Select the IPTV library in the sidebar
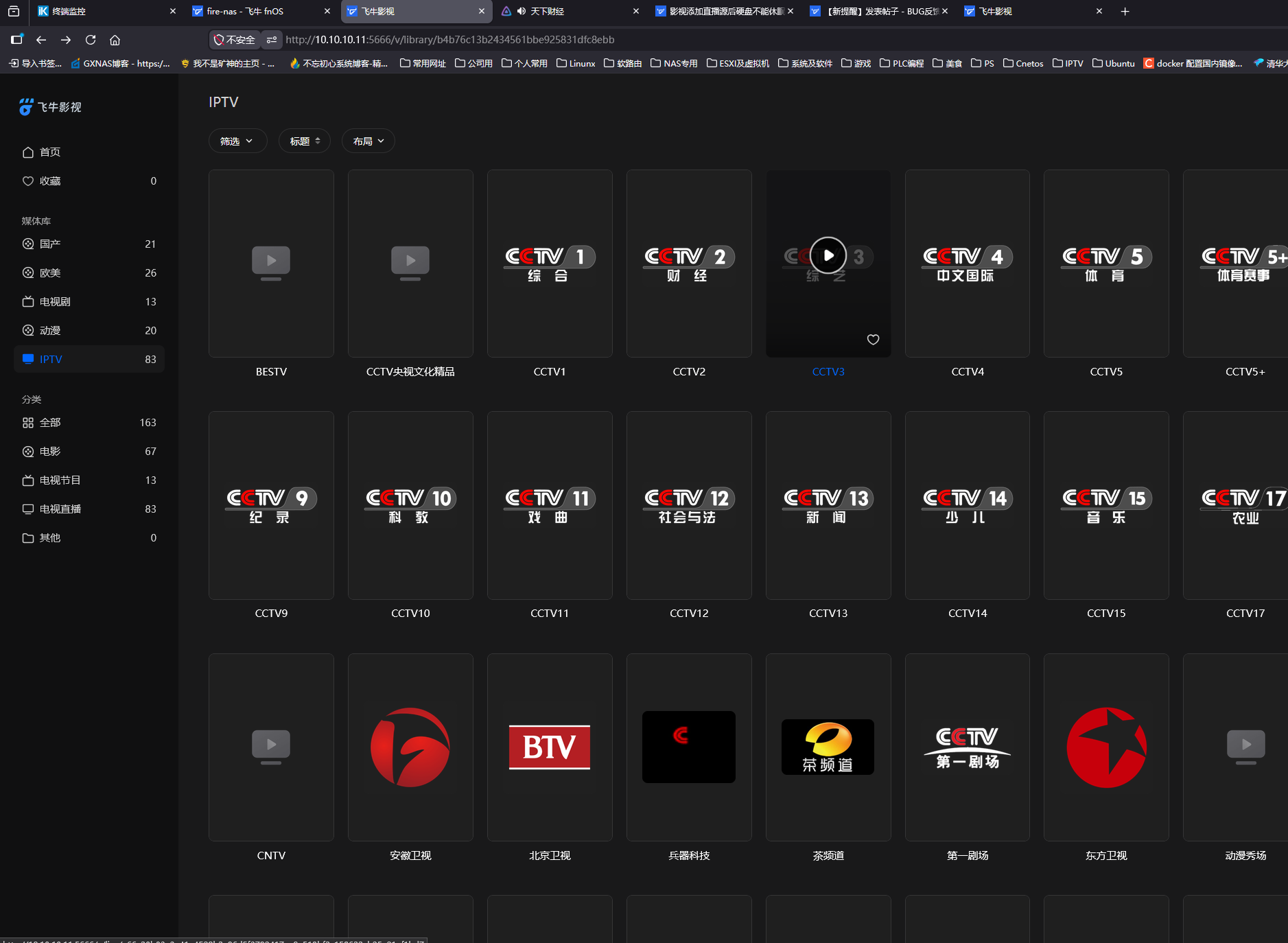 pyautogui.click(x=89, y=360)
